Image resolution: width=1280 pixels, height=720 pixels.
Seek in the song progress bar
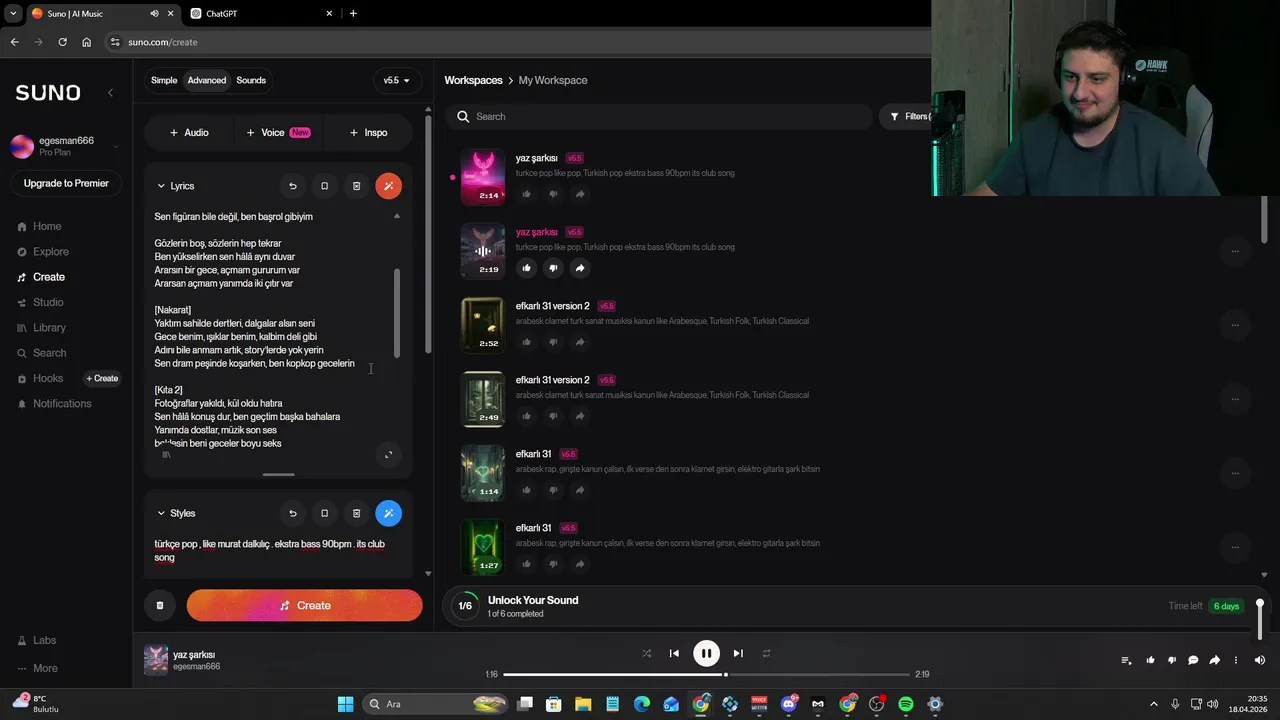pos(705,674)
